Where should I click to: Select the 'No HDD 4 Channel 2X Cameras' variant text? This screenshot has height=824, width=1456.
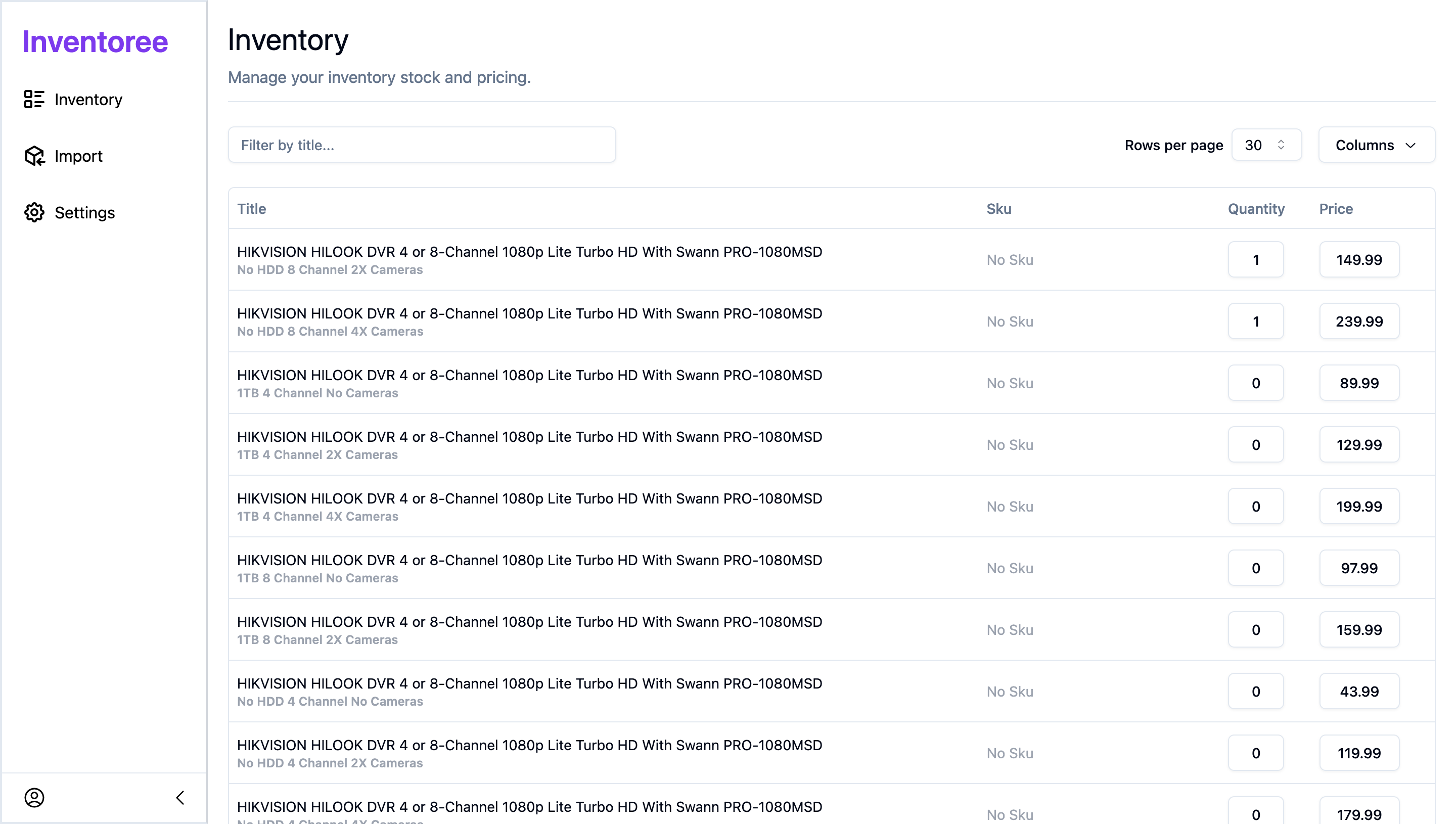pos(330,763)
